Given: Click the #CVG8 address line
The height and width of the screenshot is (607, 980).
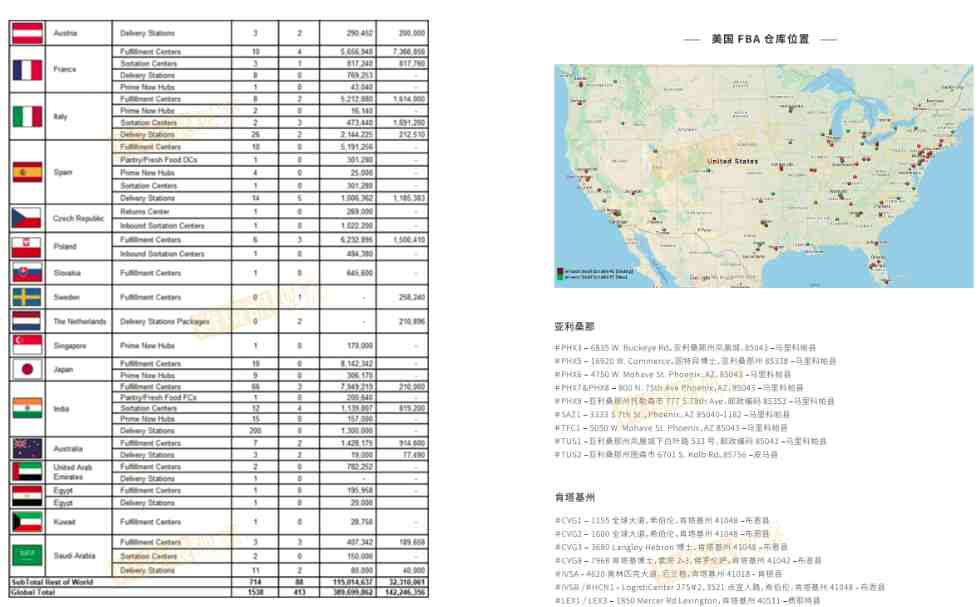Looking at the screenshot, I should point(688,561).
